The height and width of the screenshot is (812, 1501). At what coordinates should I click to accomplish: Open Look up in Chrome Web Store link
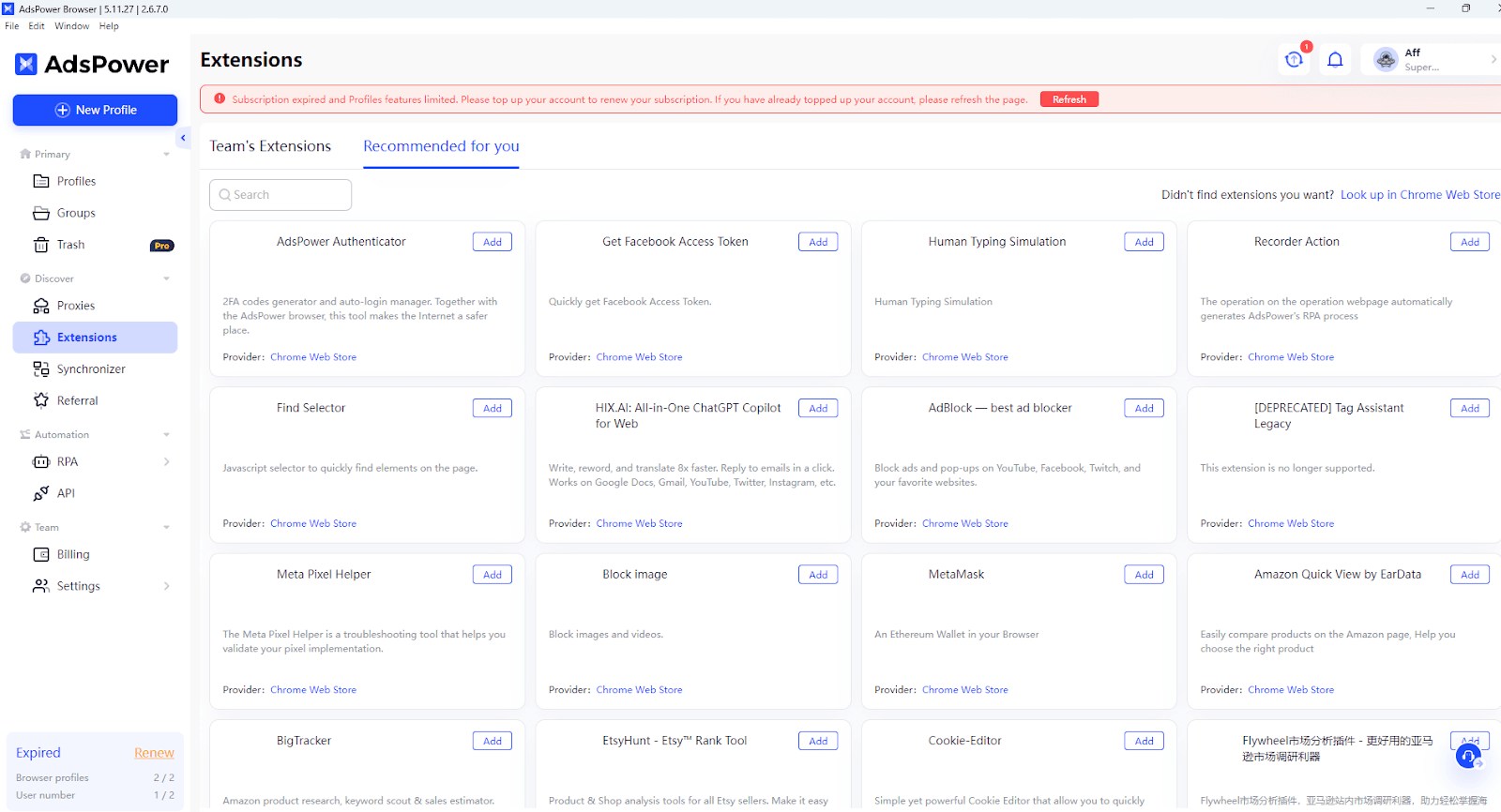coord(1419,195)
